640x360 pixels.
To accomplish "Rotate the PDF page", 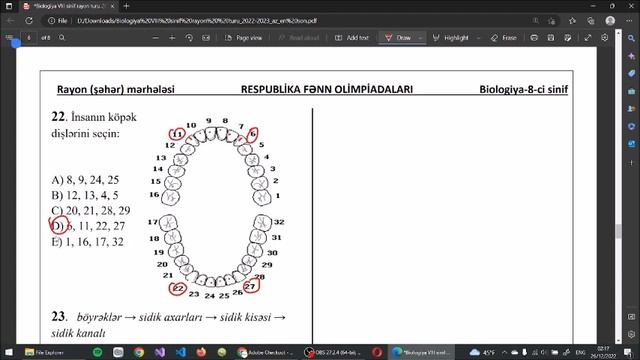I will [189, 38].
